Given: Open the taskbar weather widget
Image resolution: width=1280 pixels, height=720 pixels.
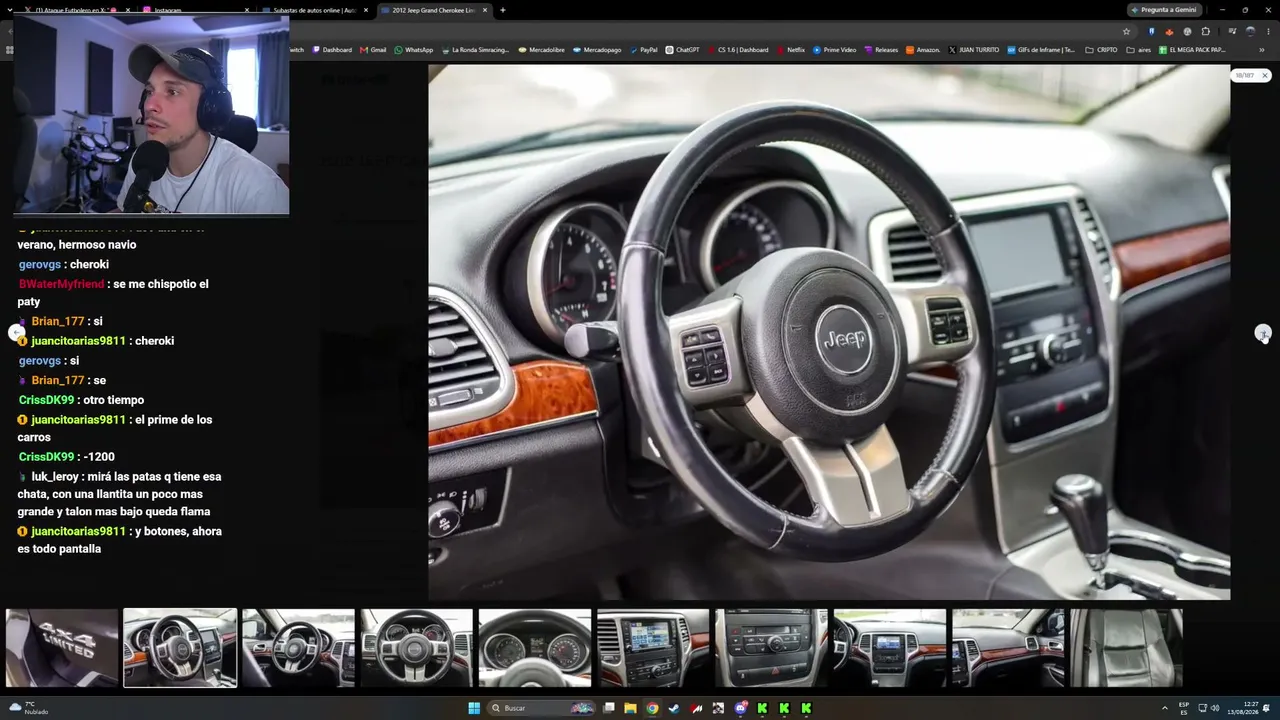Looking at the screenshot, I should [29, 708].
